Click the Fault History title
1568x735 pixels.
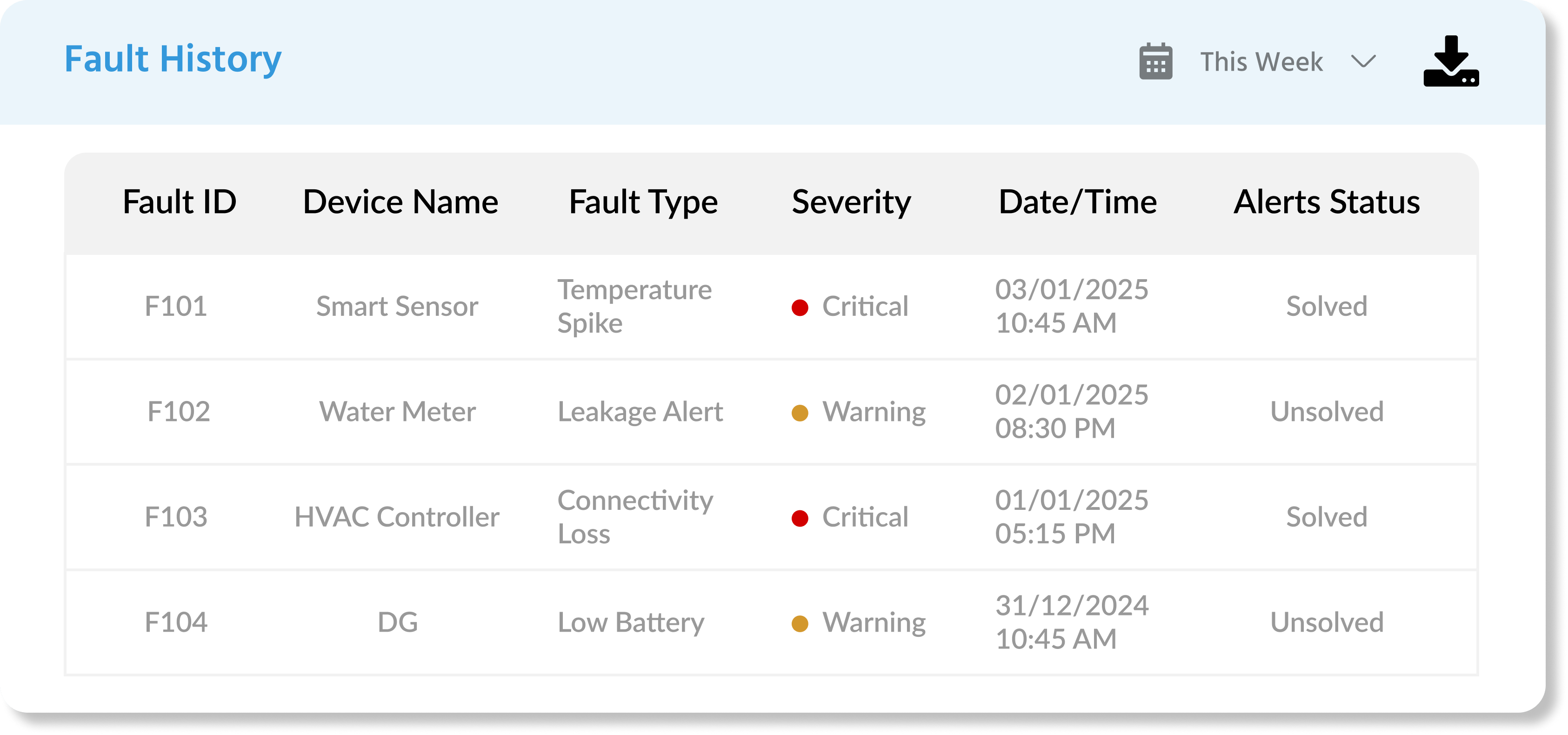[x=173, y=59]
